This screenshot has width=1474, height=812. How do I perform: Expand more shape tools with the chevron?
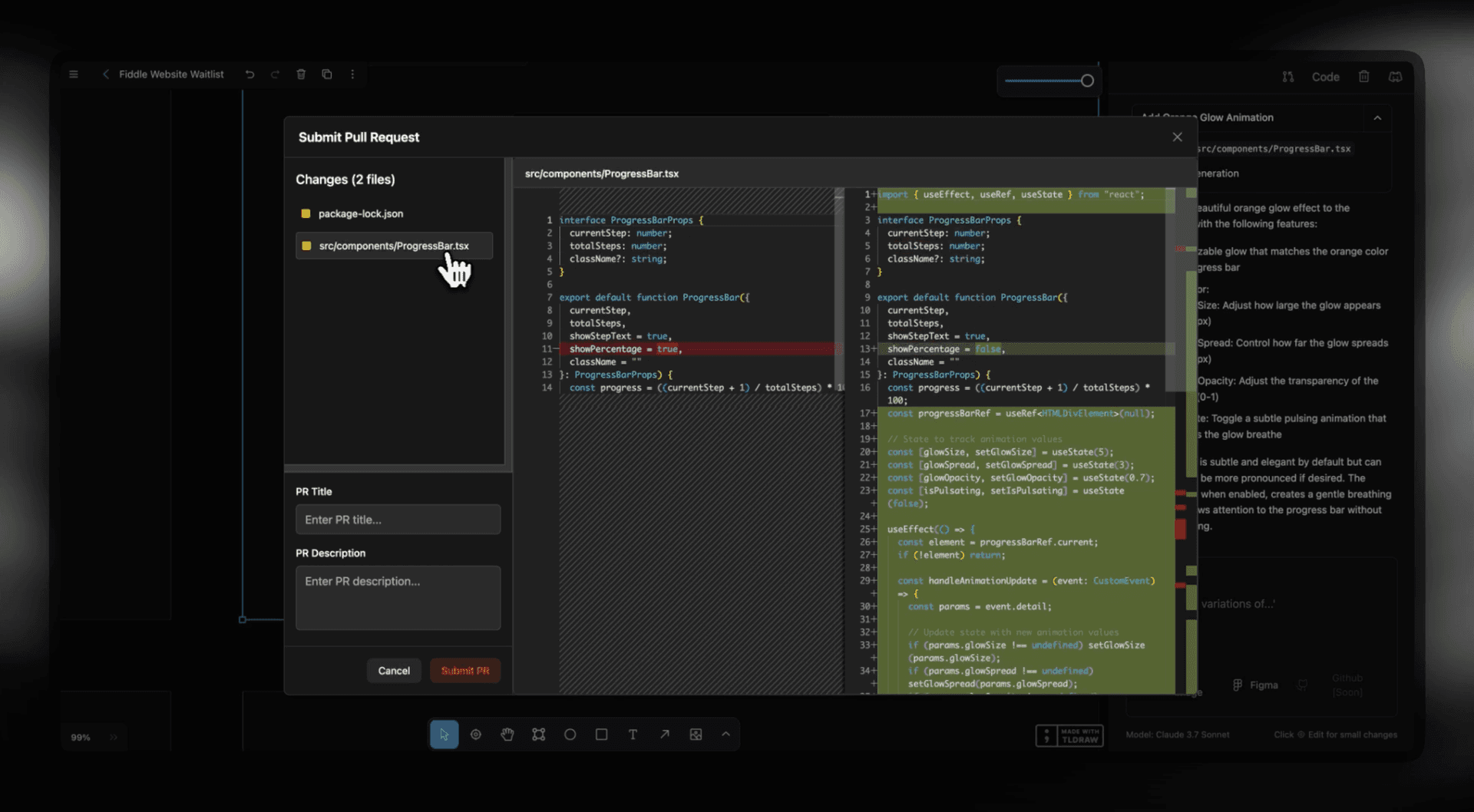tap(725, 734)
